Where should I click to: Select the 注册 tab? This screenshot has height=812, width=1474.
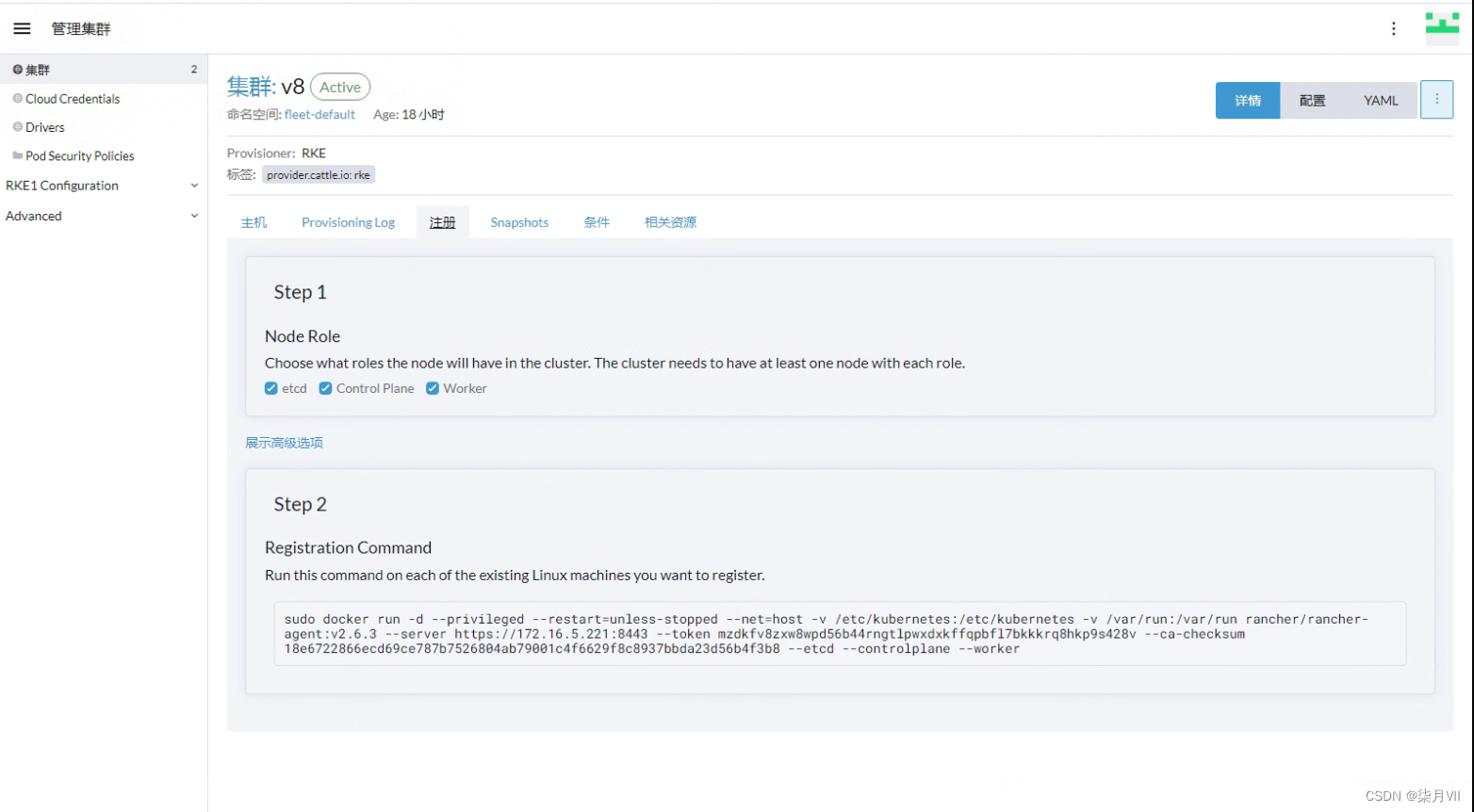tap(442, 222)
